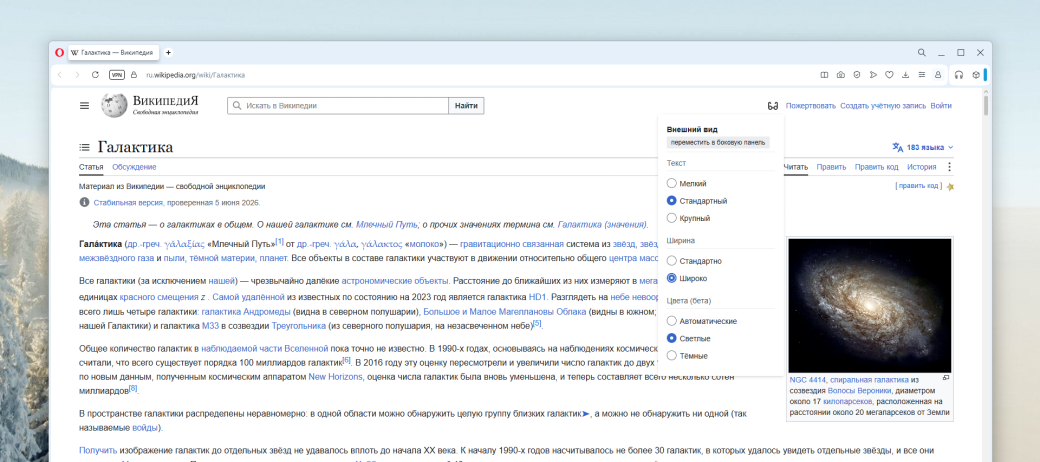Switch to the Обсуждение tab

134,167
